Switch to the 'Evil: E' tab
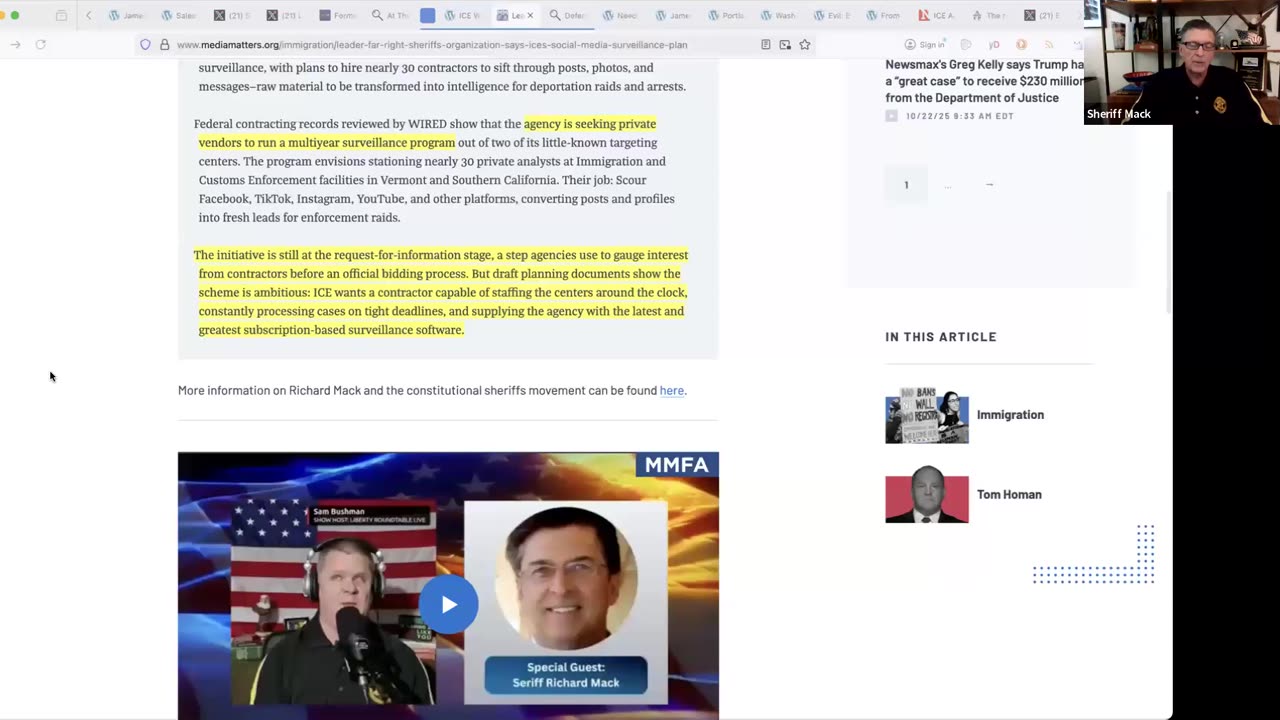1280x720 pixels. coord(832,15)
